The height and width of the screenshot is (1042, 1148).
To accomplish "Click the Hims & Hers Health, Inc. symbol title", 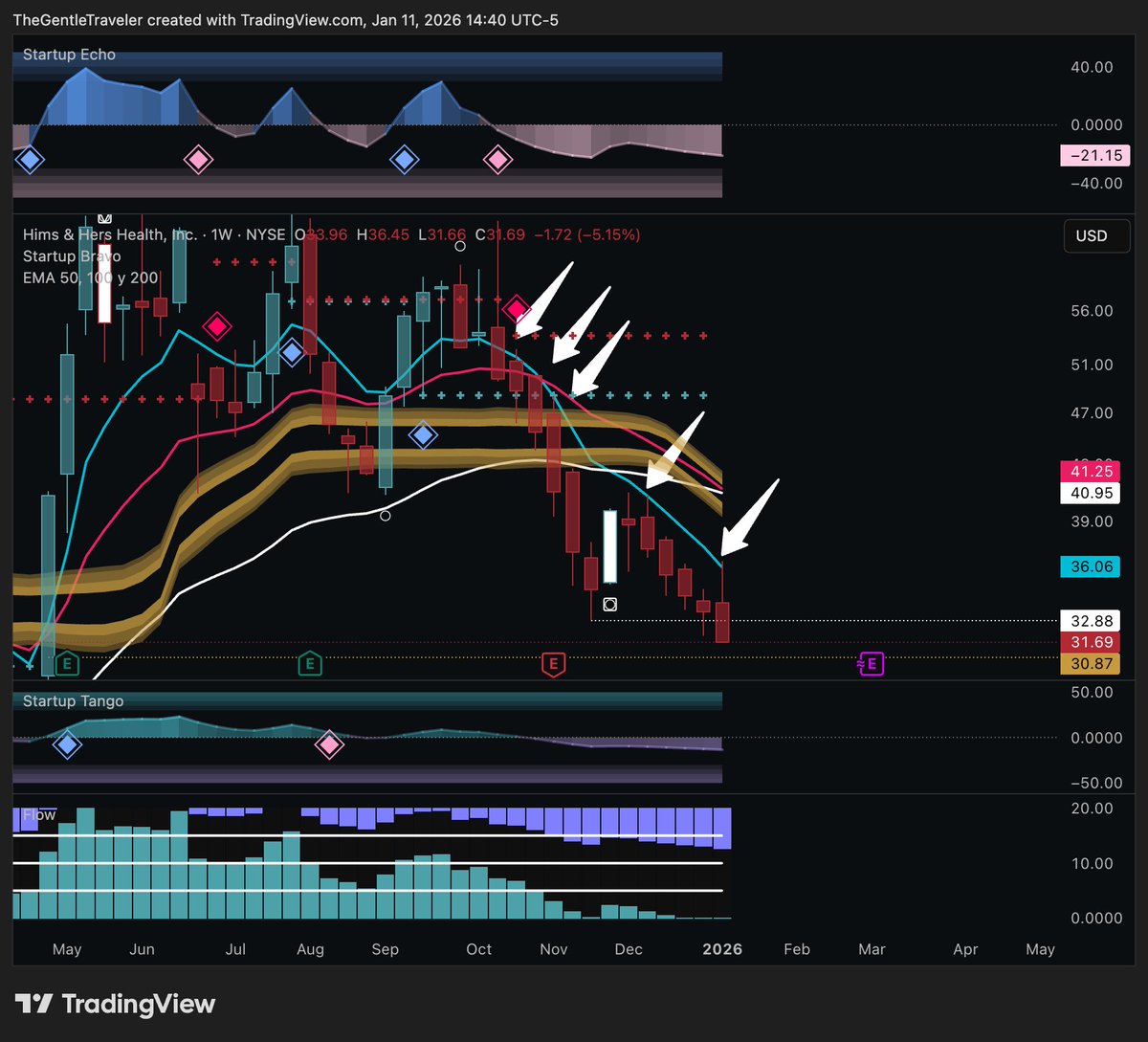I will tap(110, 234).
